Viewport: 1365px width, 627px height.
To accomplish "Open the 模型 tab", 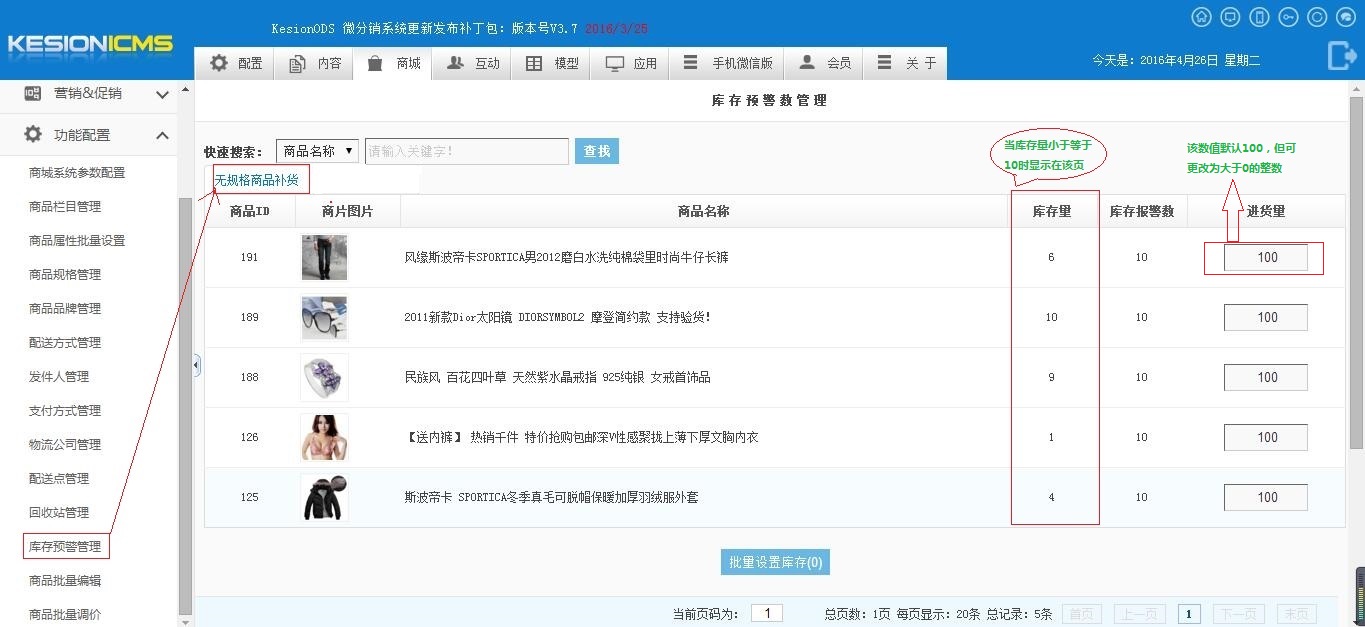I will [552, 63].
